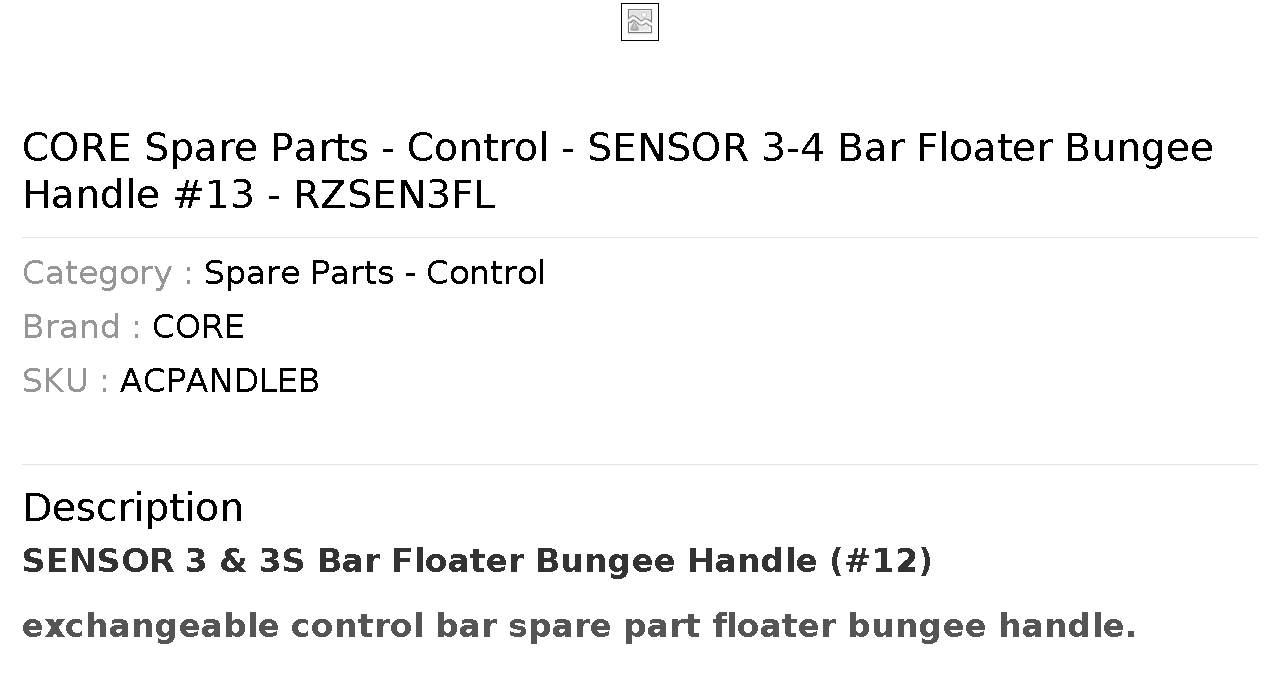
Task: Click the exchangeable control bar spare part sentence
Action: click(579, 626)
